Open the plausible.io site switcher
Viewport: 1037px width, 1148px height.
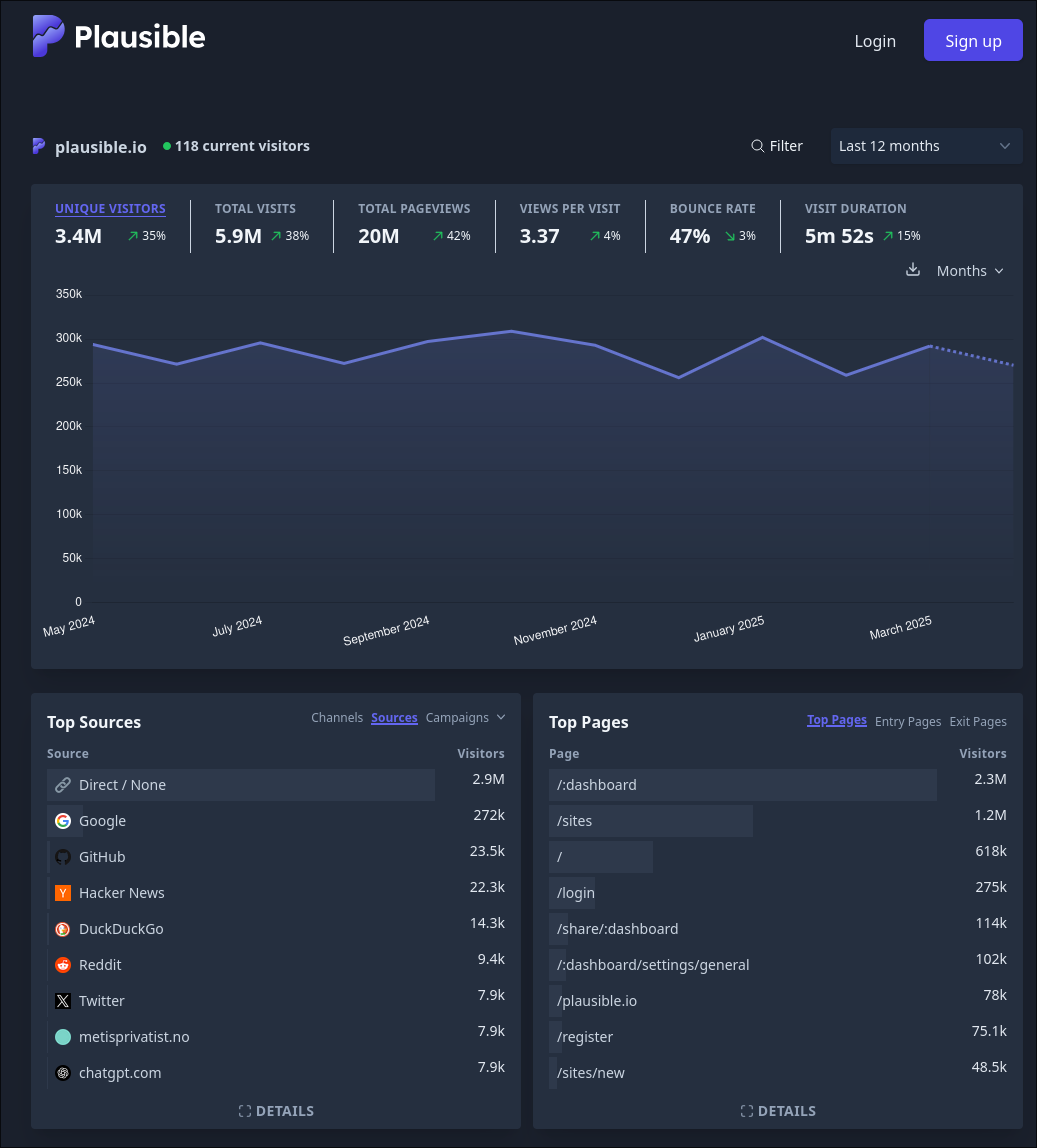pyautogui.click(x=89, y=146)
